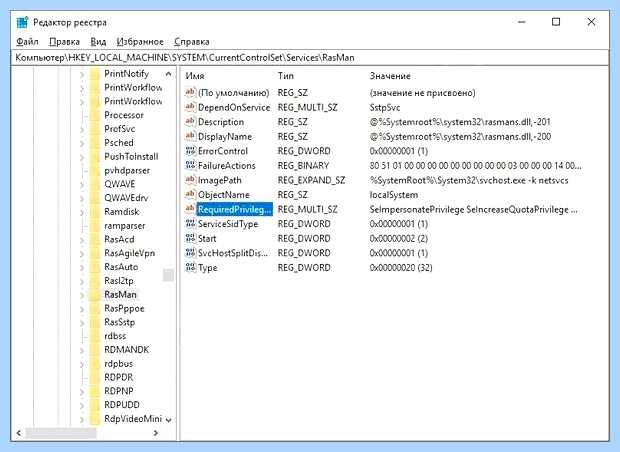Click the folder icon next to RasSstp
620x452 pixels.
94,322
